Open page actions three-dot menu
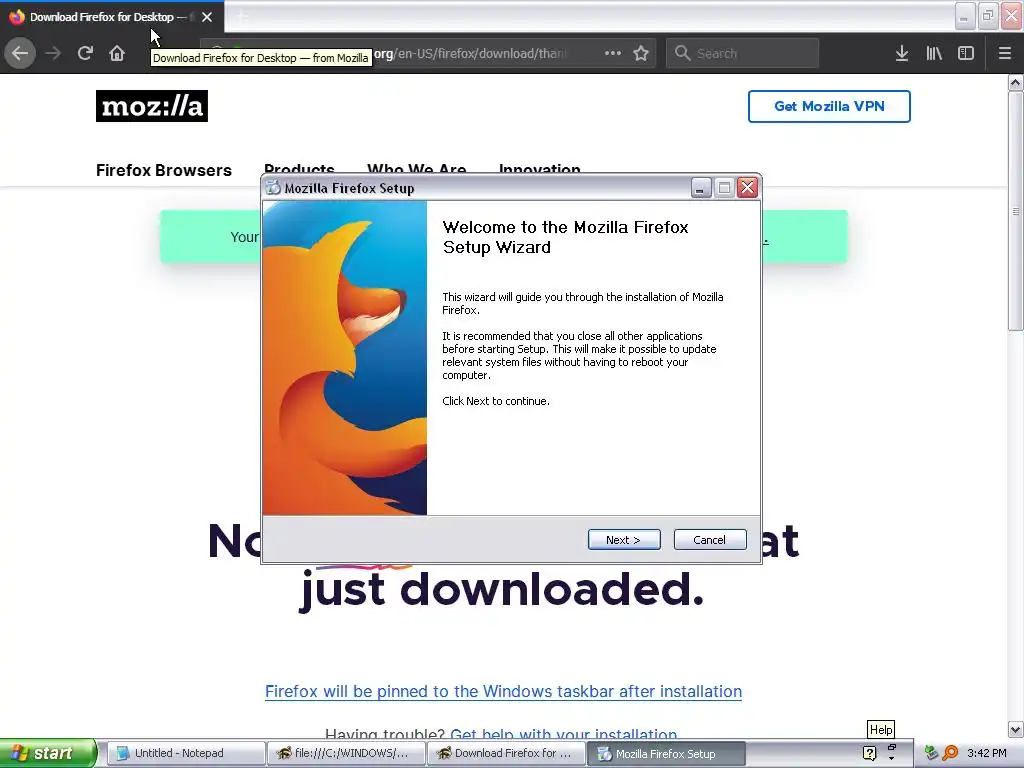This screenshot has height=768, width=1024. tap(613, 53)
